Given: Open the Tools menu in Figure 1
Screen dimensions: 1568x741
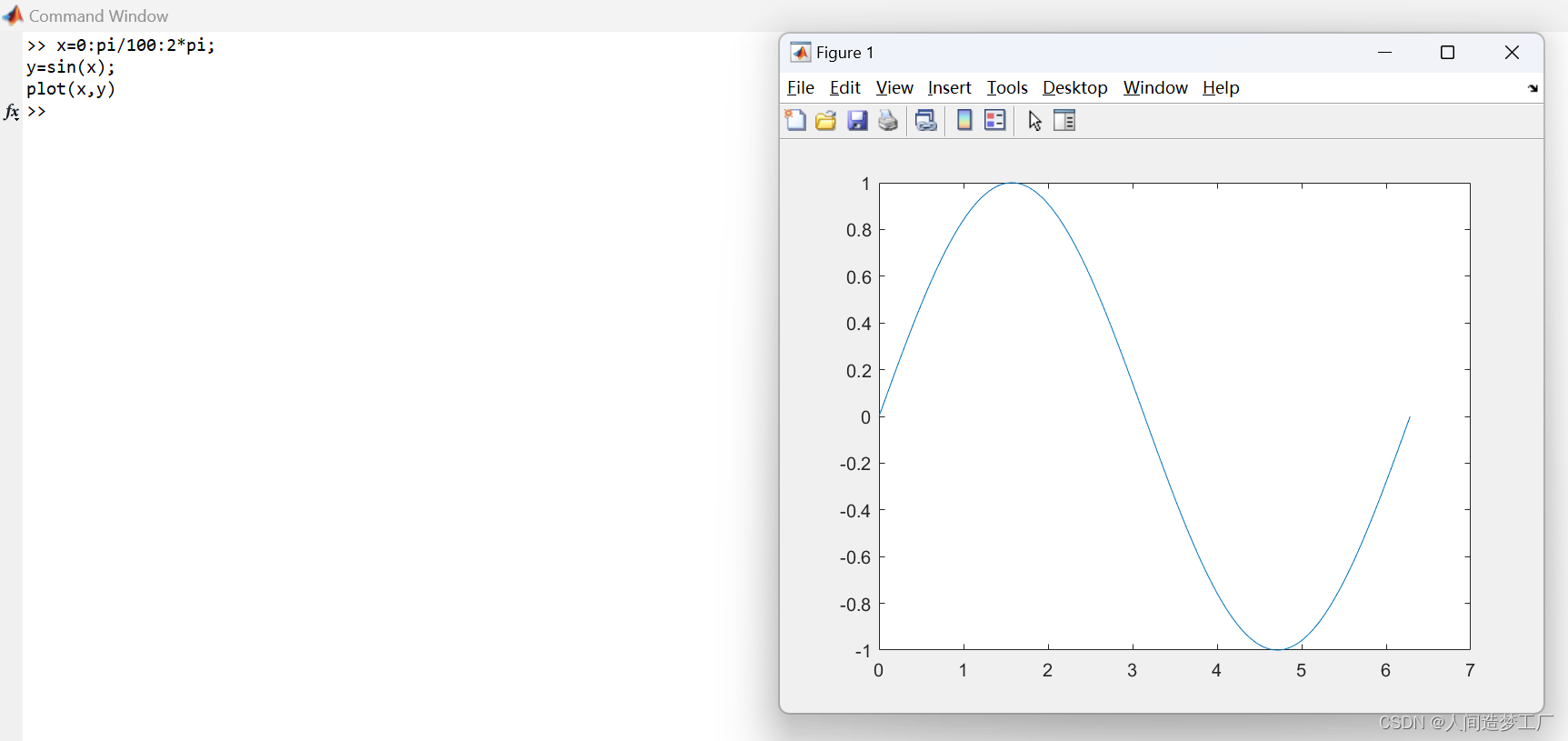Looking at the screenshot, I should (1007, 88).
